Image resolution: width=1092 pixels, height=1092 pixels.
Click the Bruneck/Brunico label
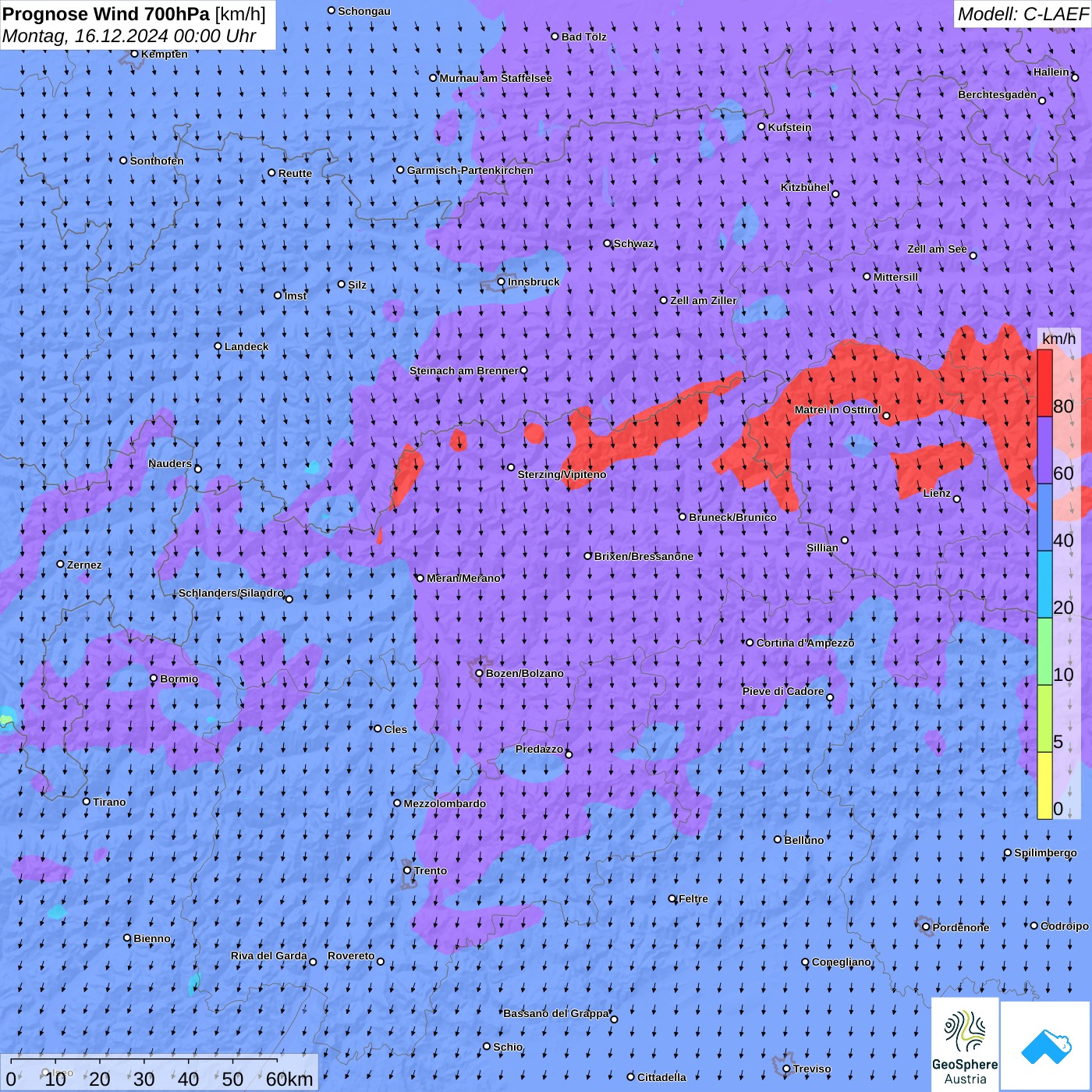coord(732,517)
